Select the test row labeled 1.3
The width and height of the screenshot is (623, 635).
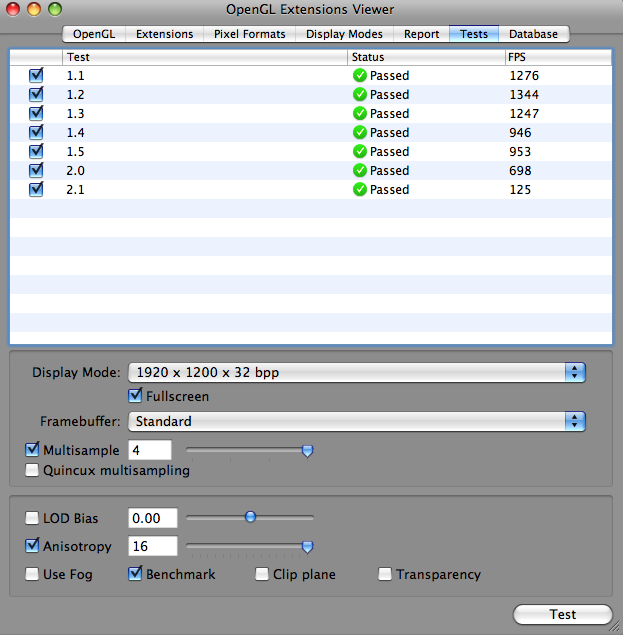point(311,113)
